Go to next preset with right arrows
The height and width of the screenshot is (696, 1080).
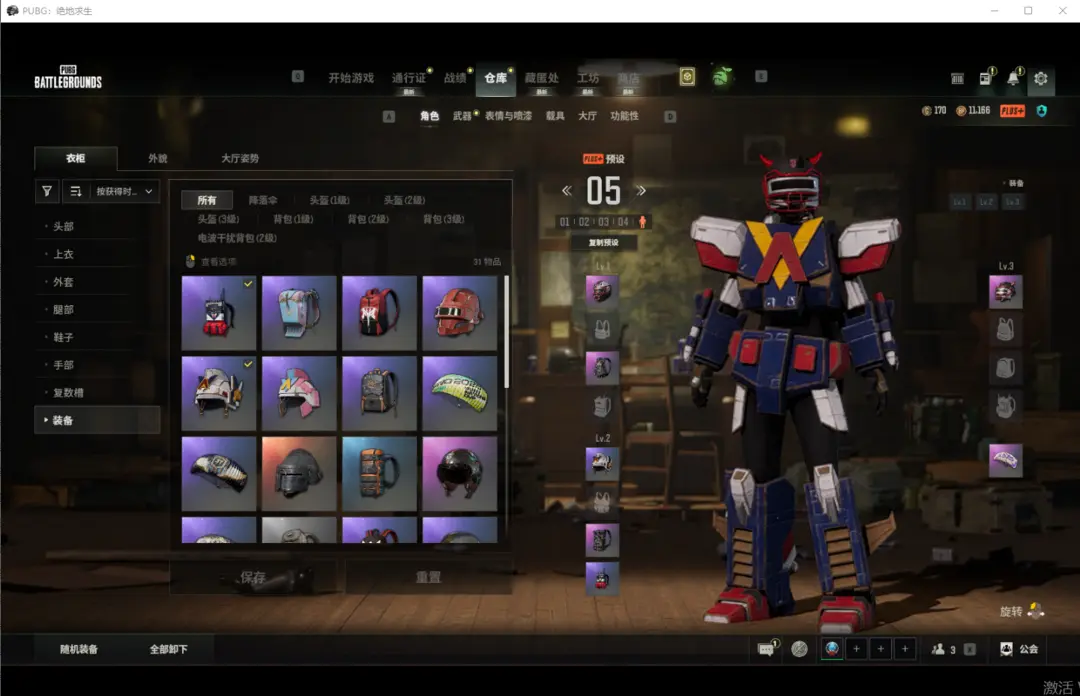[641, 191]
